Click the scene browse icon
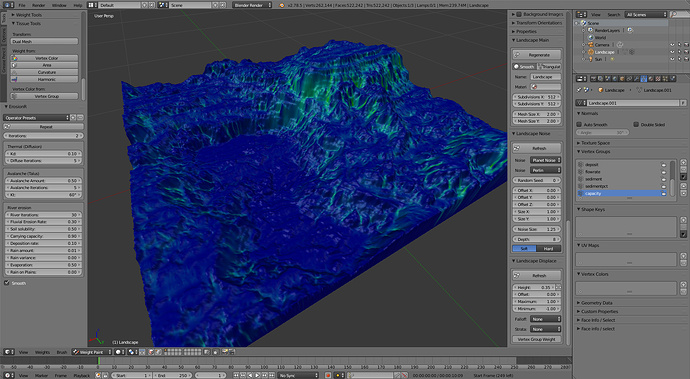 point(163,5)
